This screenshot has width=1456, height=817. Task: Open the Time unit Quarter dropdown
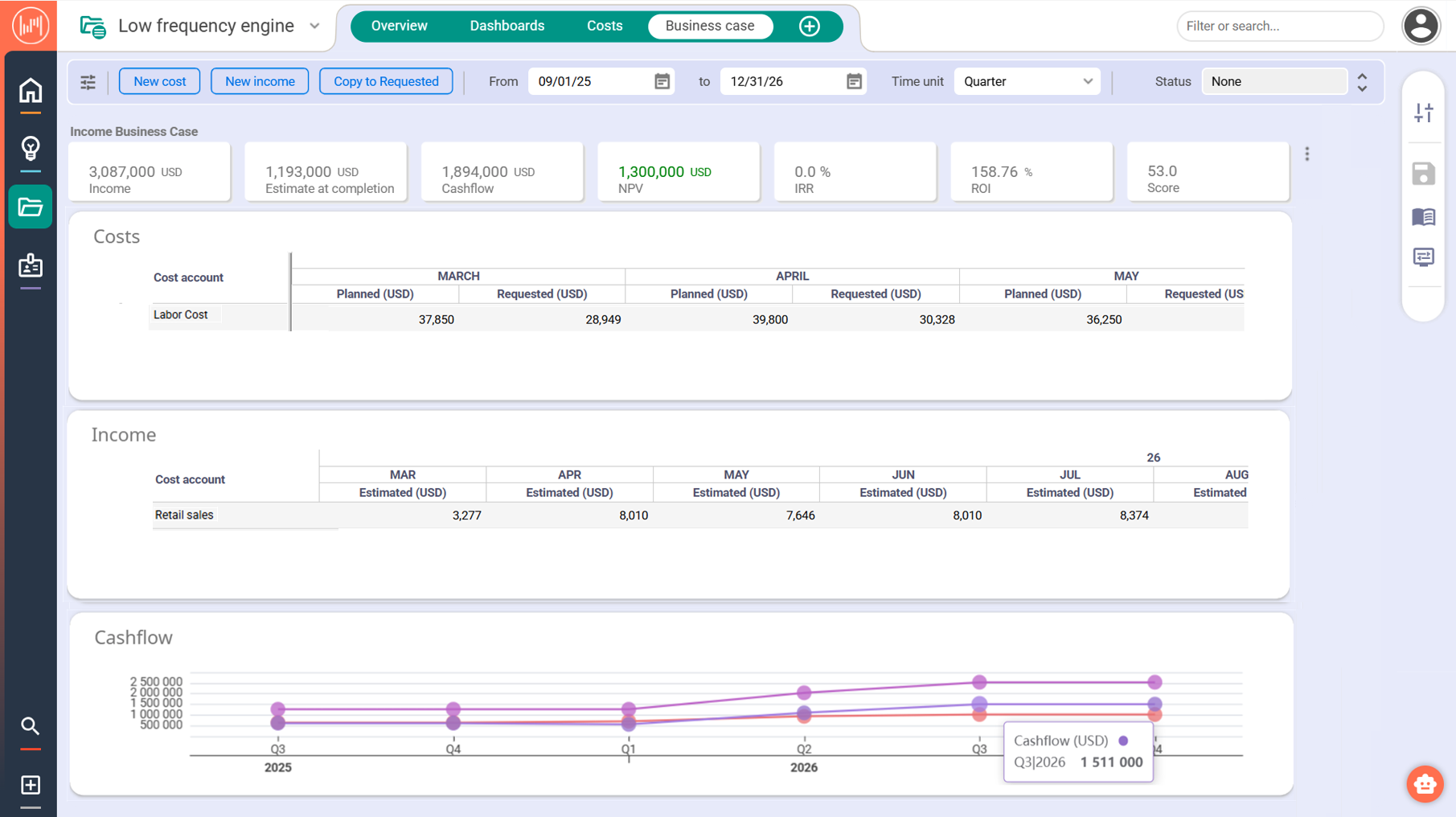click(1027, 81)
